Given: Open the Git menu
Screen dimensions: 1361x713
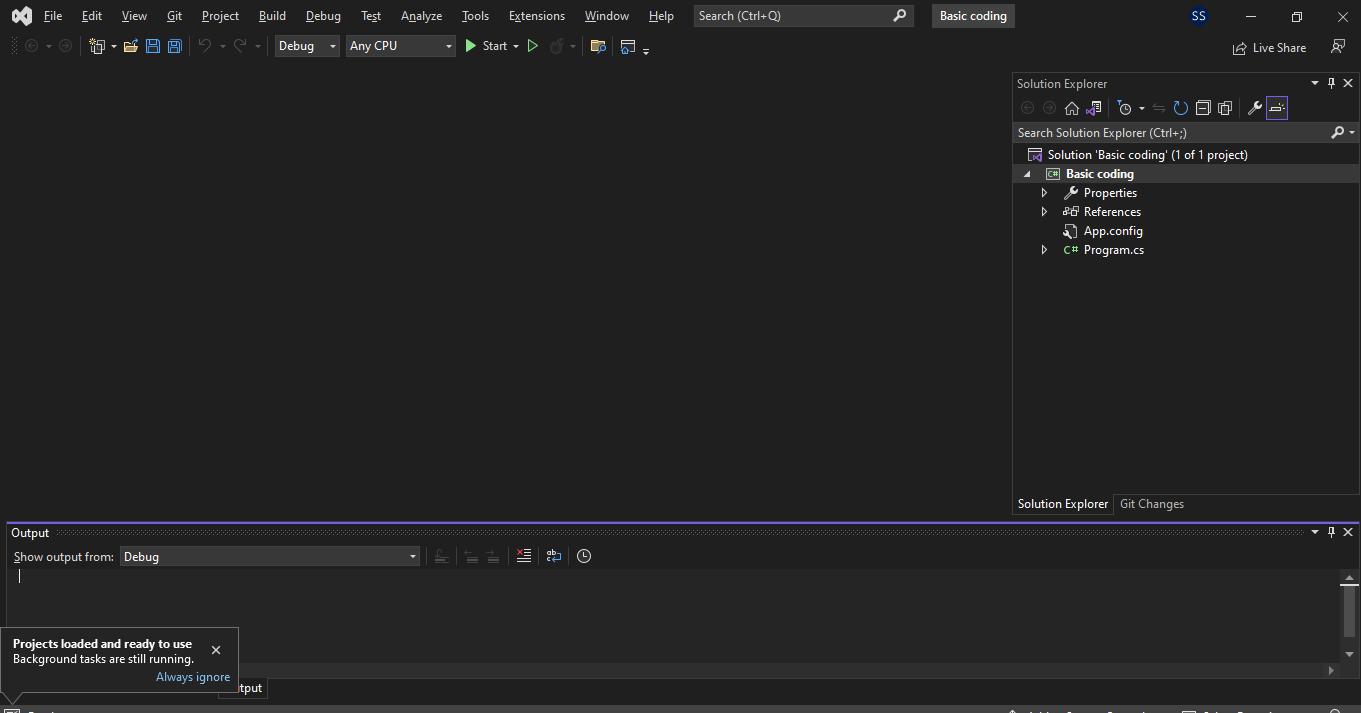Looking at the screenshot, I should click(x=174, y=16).
